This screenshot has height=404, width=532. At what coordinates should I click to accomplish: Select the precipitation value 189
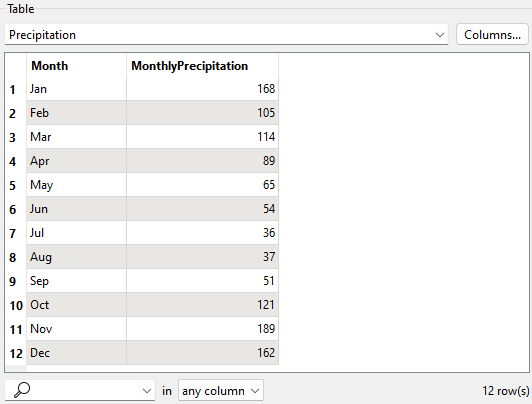[x=203, y=329]
